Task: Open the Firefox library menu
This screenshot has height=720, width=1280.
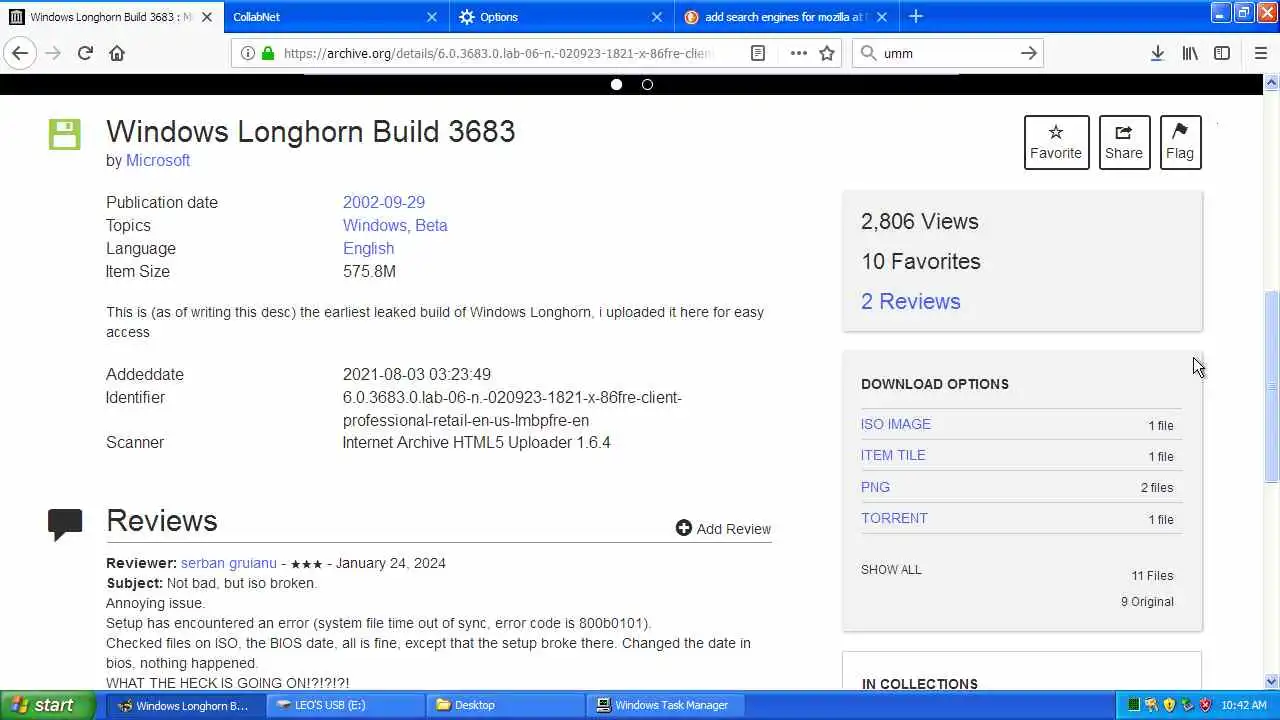Action: [x=1190, y=53]
